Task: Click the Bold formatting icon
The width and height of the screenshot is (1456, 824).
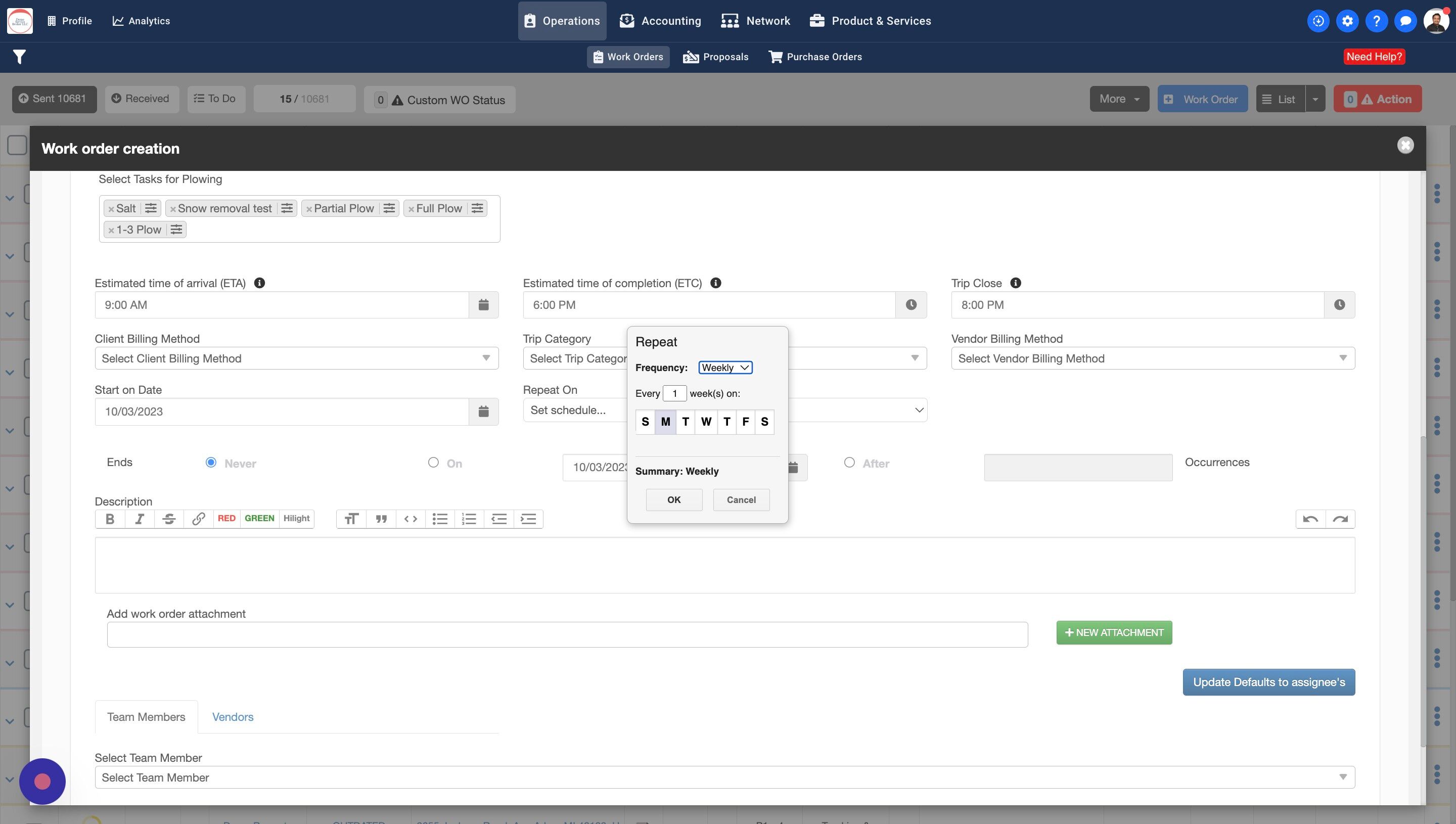Action: (x=110, y=519)
